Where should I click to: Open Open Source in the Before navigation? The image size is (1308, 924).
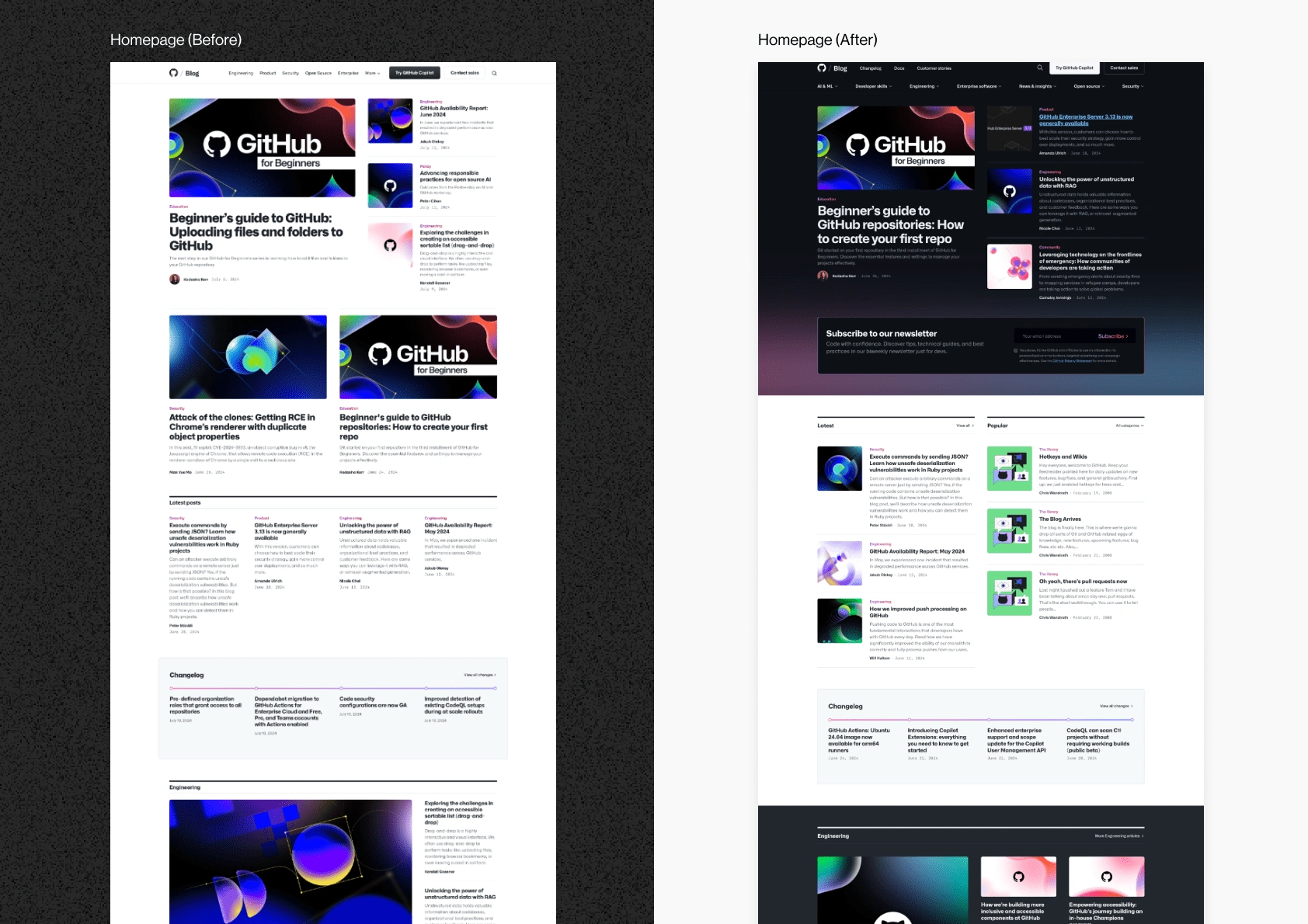[x=318, y=73]
